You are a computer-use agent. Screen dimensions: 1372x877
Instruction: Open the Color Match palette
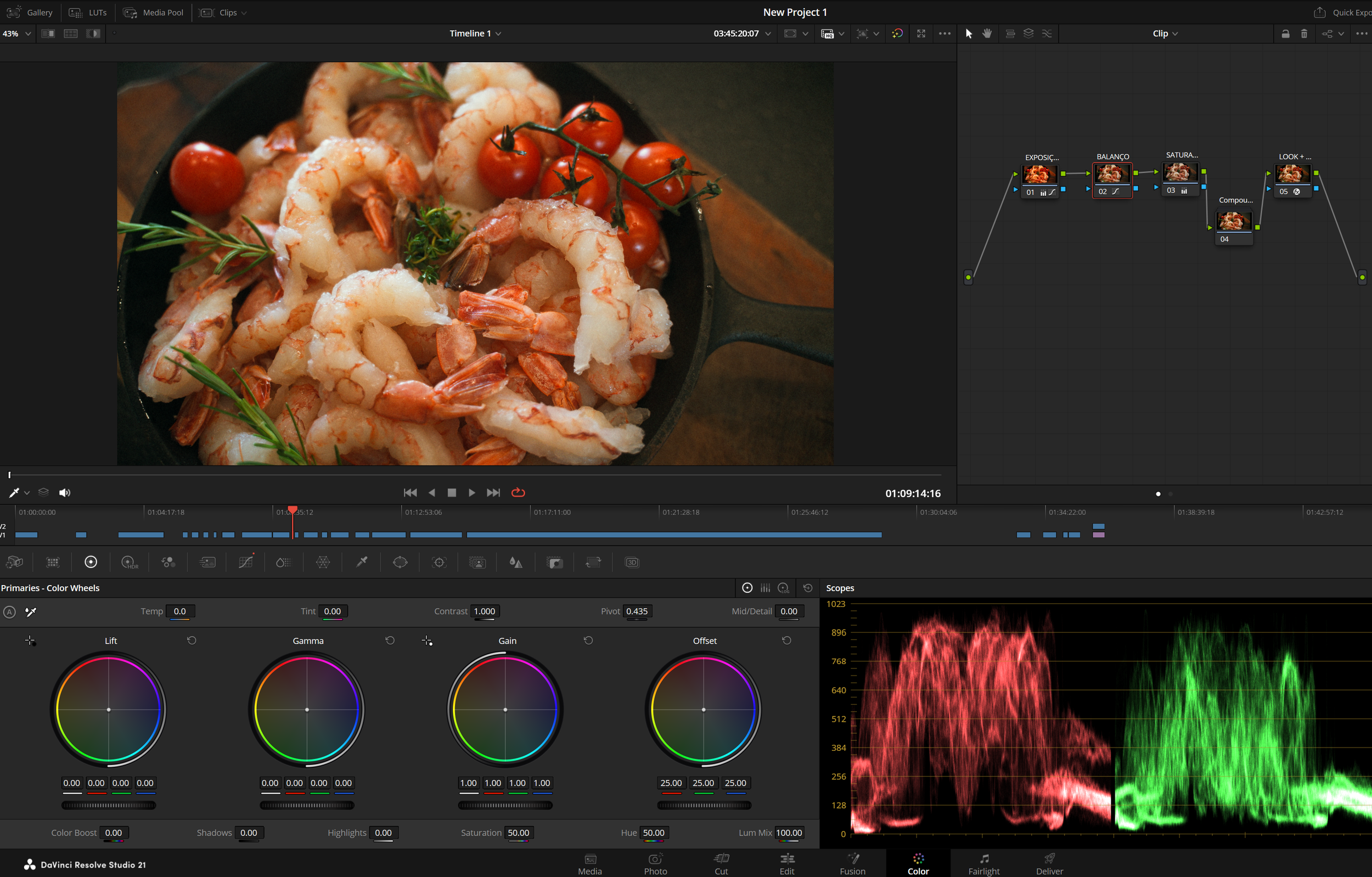tap(53, 562)
